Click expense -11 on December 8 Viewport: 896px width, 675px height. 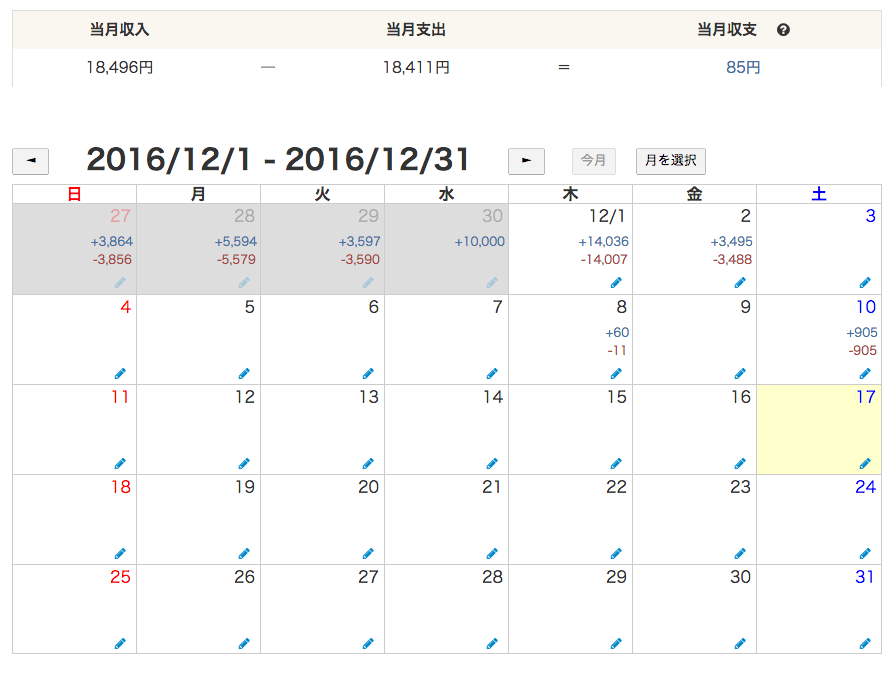(x=617, y=350)
